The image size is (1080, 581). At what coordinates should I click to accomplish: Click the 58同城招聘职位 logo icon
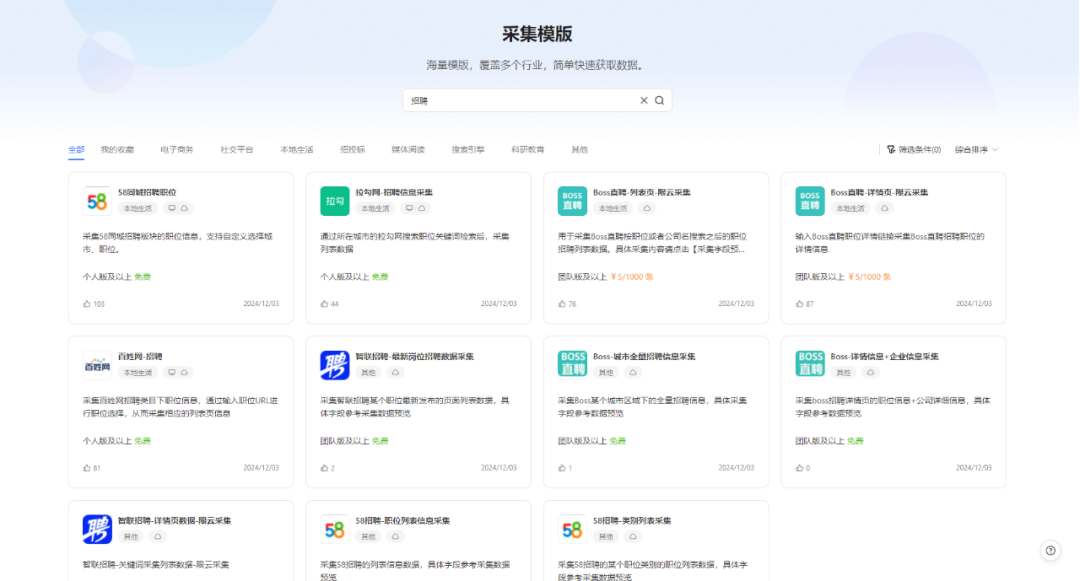click(x=96, y=200)
